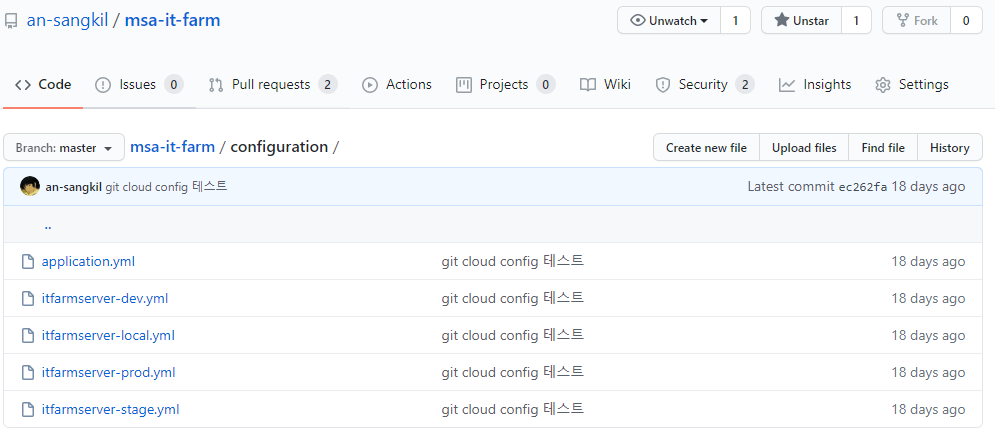This screenshot has height=437, width=995.
Task: Click the Code angle-brackets icon
Action: coord(23,85)
